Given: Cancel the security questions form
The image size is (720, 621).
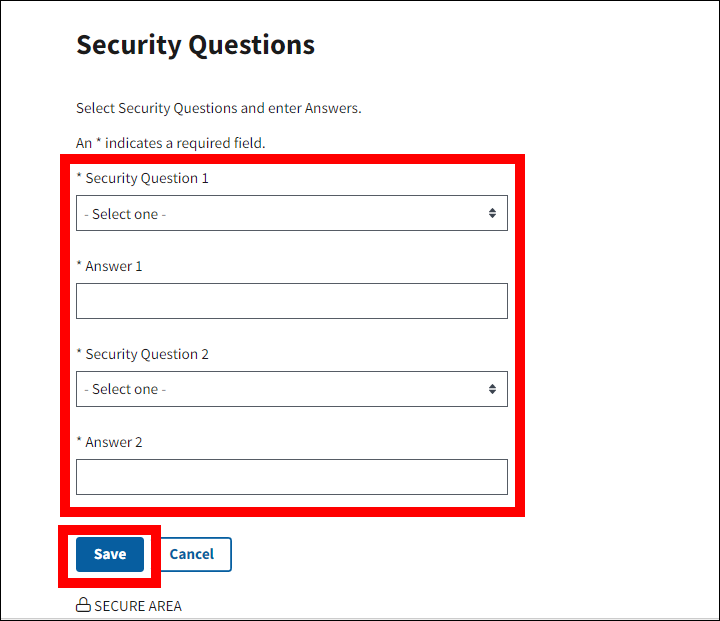Looking at the screenshot, I should [x=191, y=554].
